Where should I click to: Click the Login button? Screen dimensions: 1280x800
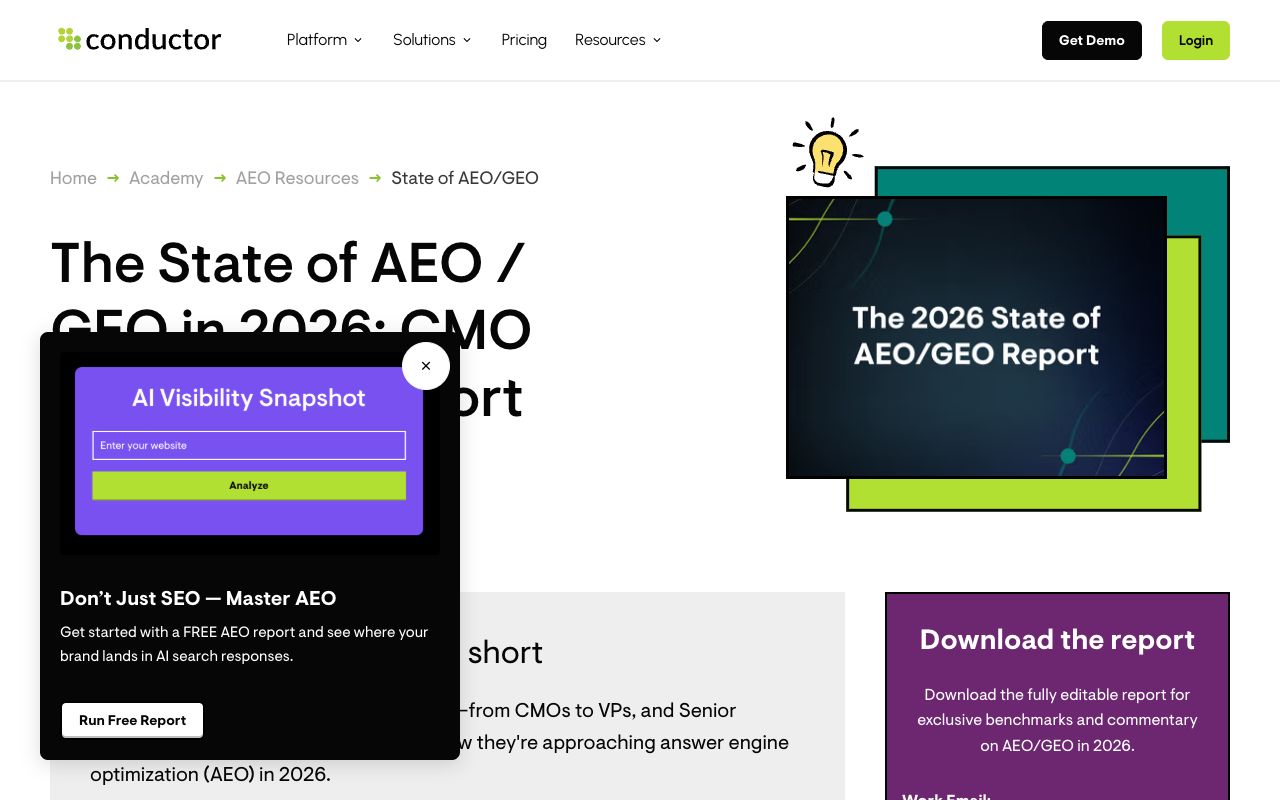[1196, 40]
